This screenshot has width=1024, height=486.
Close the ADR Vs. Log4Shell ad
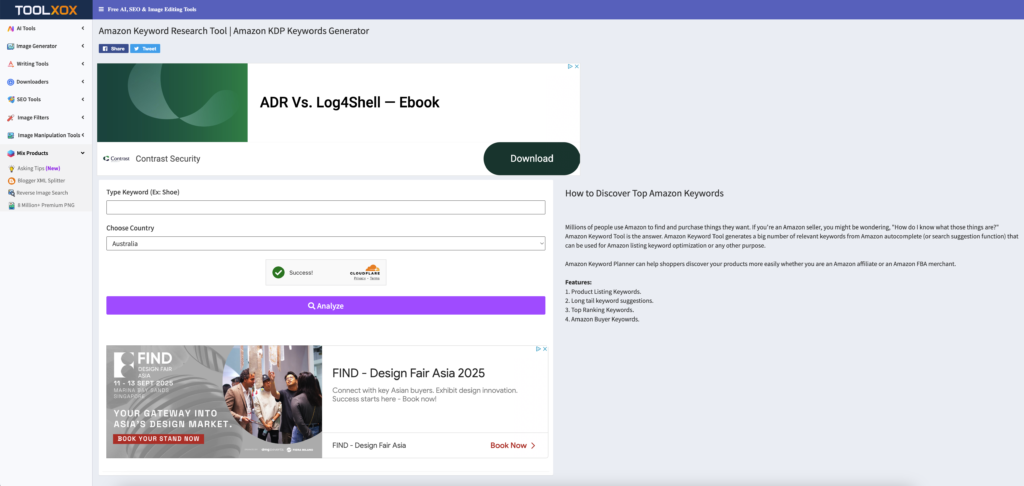[x=576, y=67]
